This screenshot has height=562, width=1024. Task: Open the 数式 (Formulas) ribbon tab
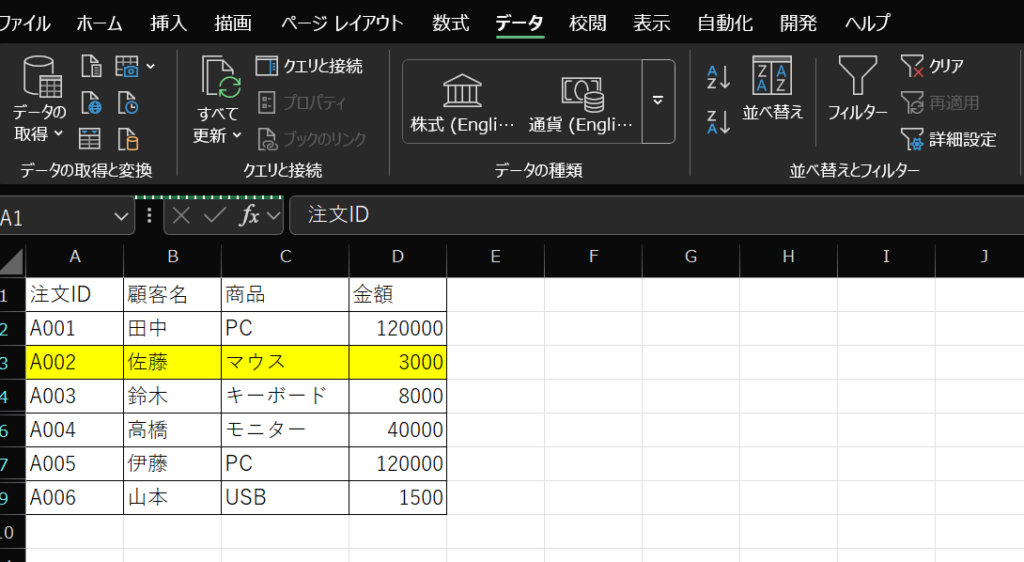450,23
